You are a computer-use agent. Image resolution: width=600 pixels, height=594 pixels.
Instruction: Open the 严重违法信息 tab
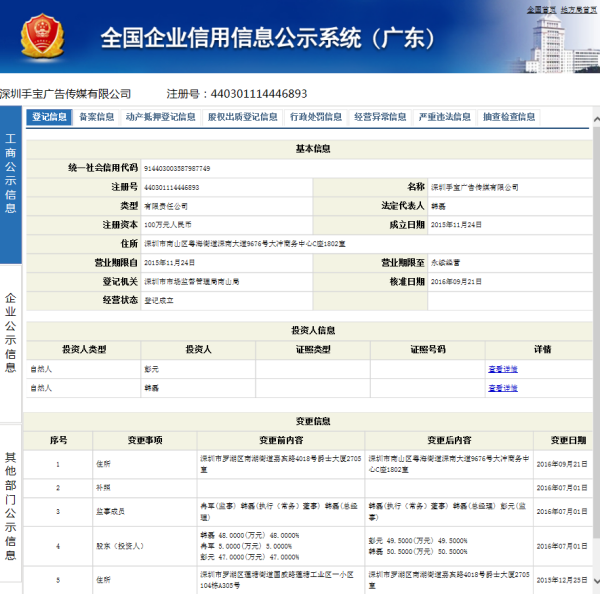(444, 117)
